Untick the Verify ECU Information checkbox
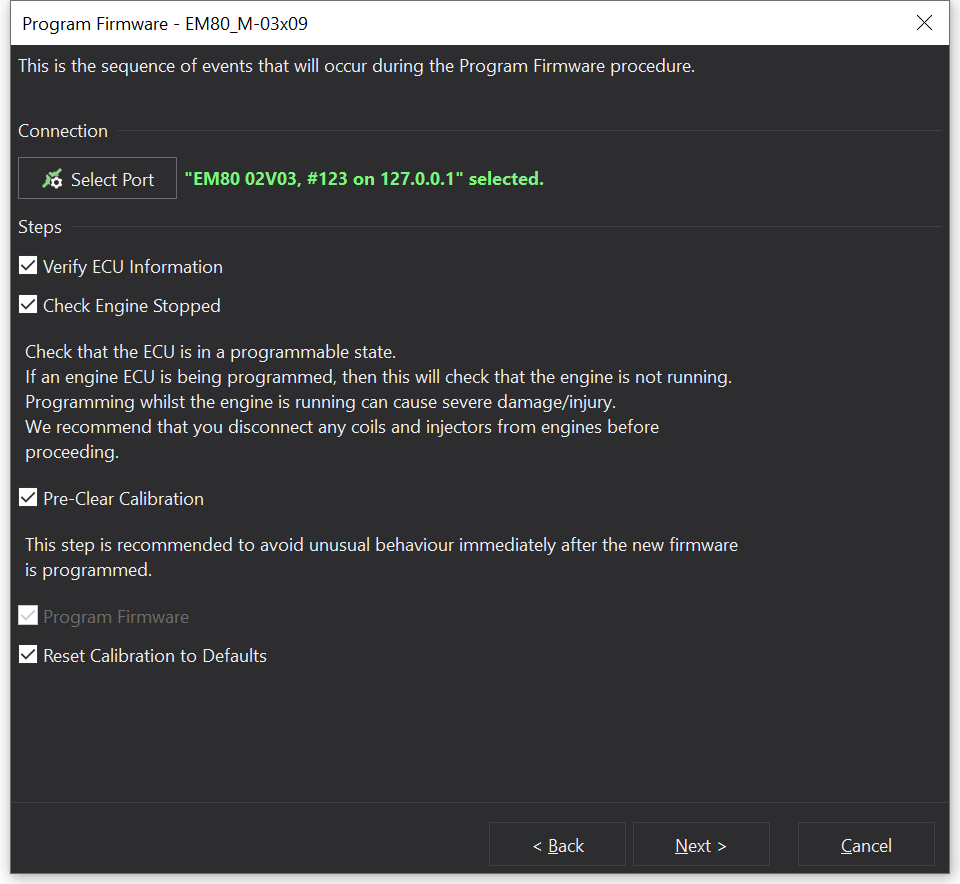The height and width of the screenshot is (884, 960). [28, 267]
